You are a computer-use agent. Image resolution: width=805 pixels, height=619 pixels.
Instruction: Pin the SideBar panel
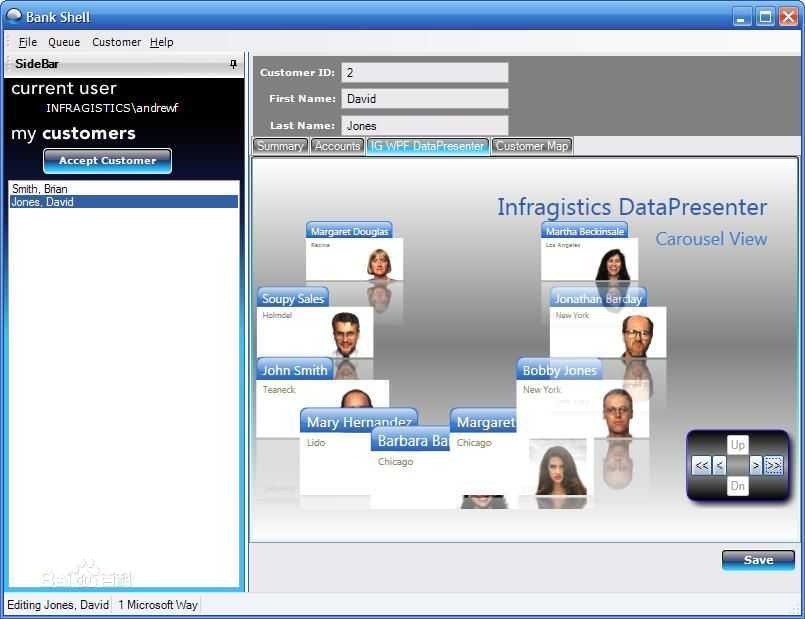(x=233, y=64)
